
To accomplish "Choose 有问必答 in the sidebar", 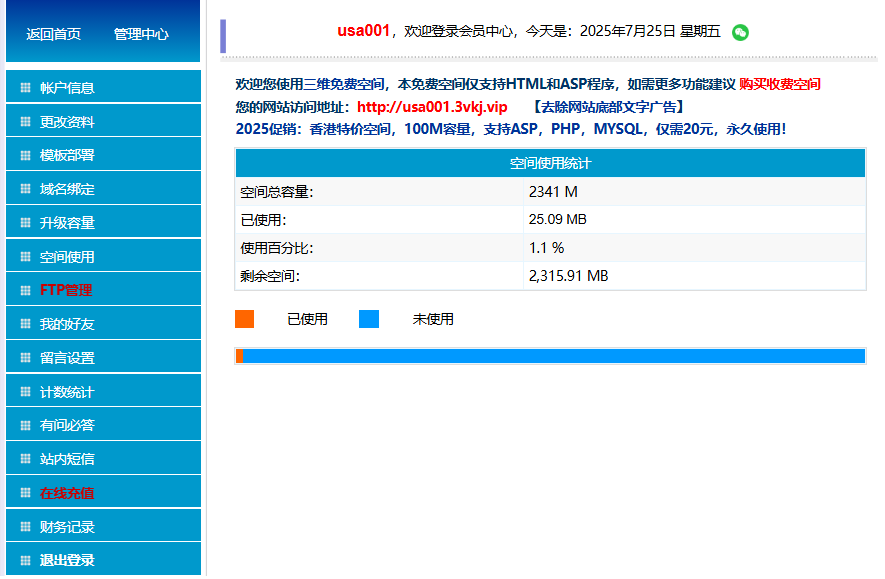I will click(x=103, y=424).
